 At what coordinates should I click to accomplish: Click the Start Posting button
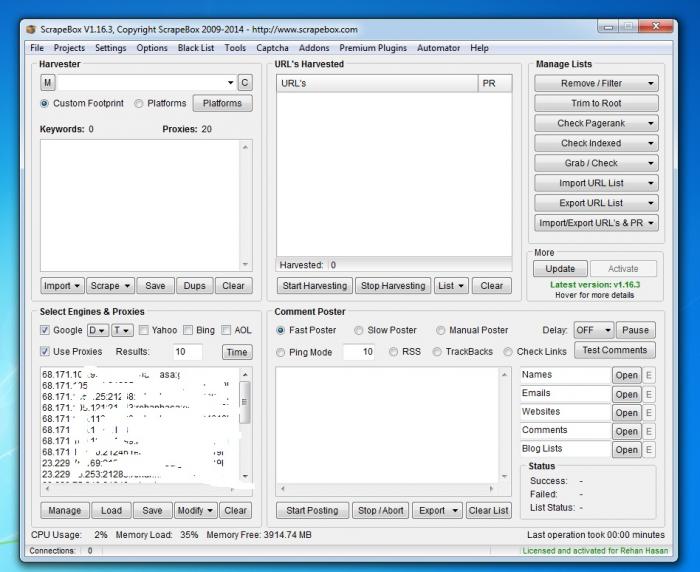click(312, 510)
